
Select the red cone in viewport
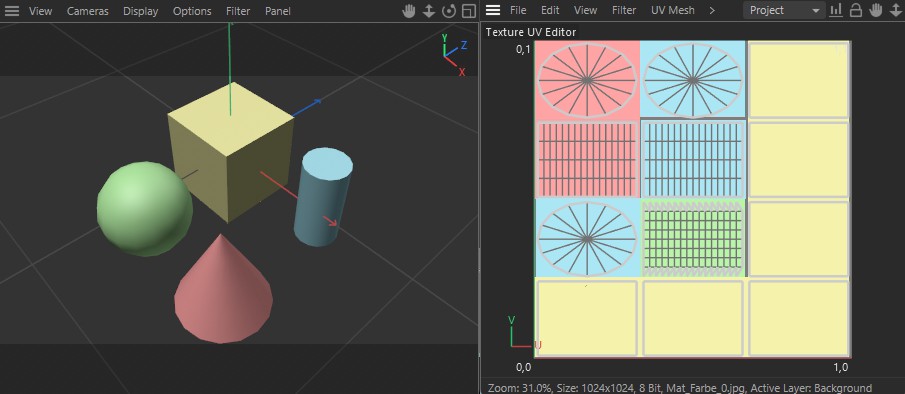click(x=223, y=288)
